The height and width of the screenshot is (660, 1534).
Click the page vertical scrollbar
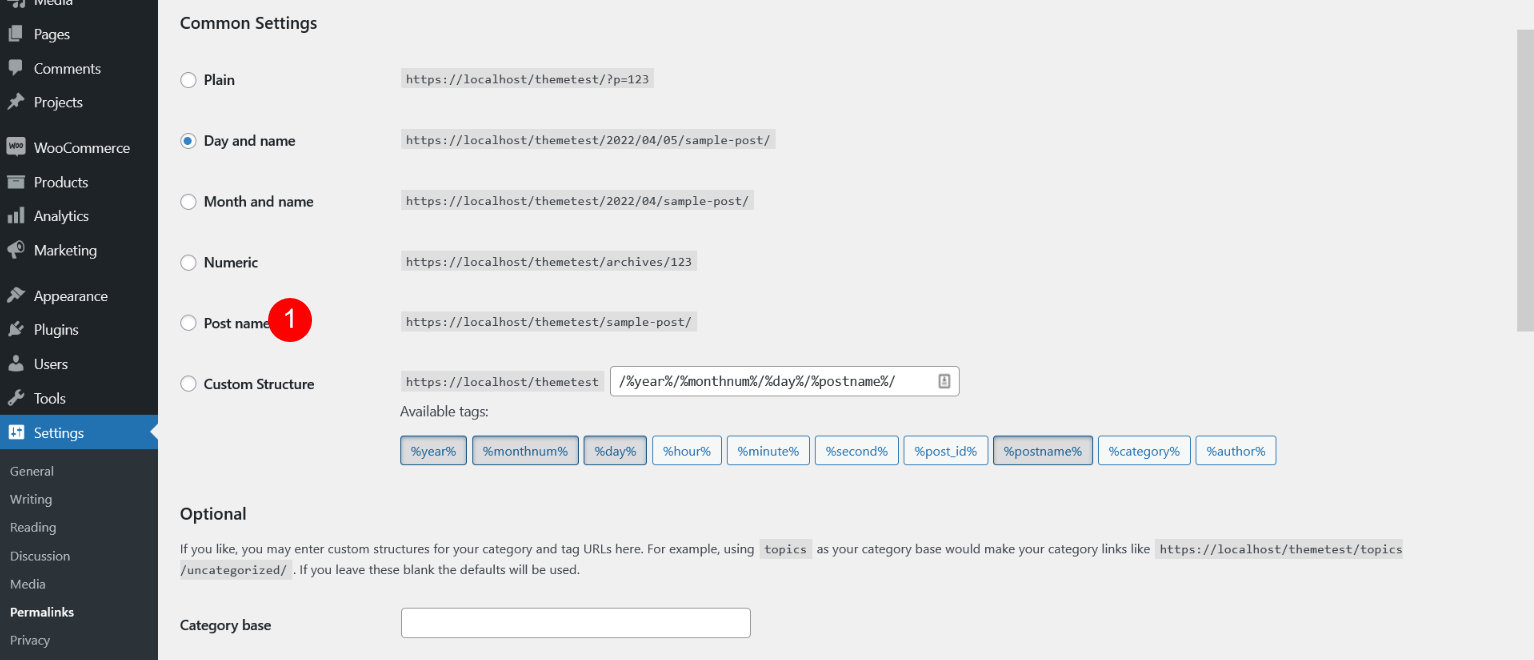[x=1524, y=180]
